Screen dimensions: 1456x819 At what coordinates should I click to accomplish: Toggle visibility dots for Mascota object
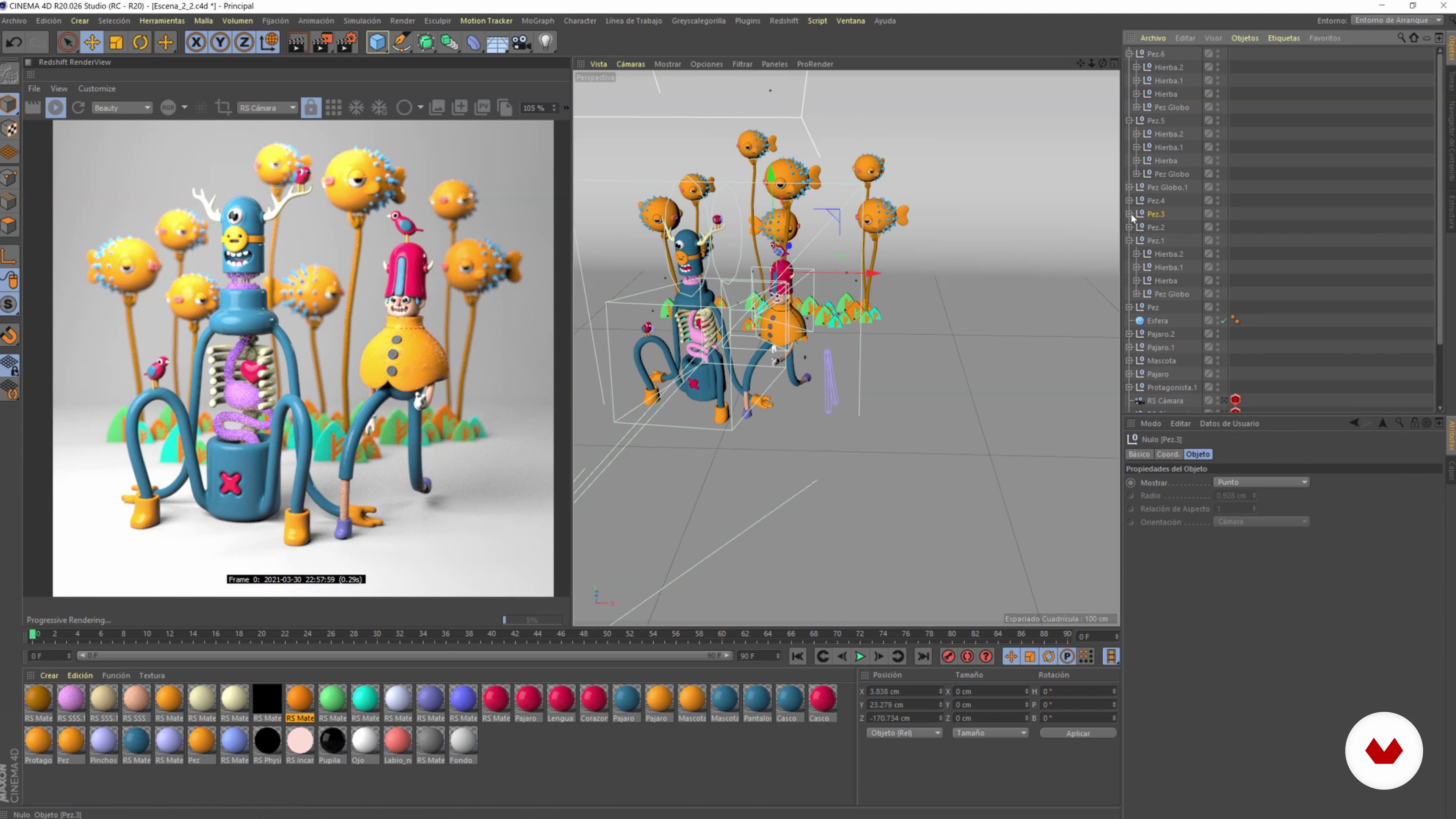1218,361
